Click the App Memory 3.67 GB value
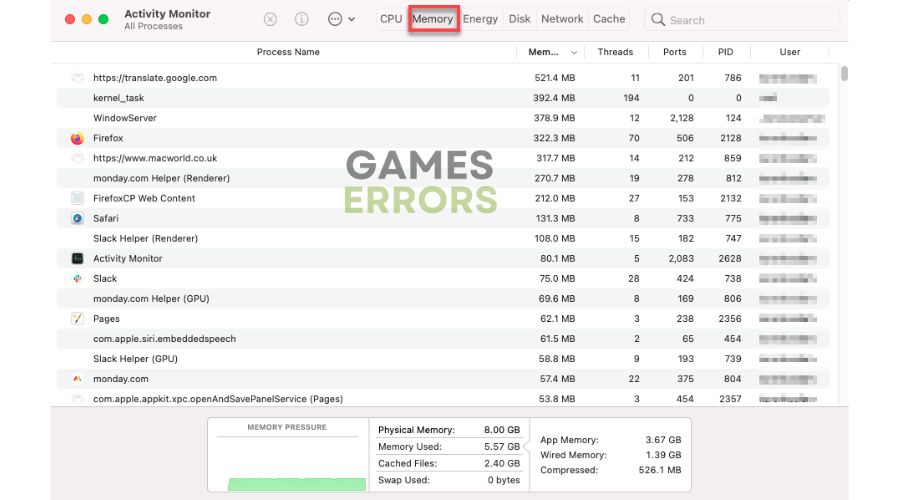This screenshot has width=900, height=500. (663, 440)
